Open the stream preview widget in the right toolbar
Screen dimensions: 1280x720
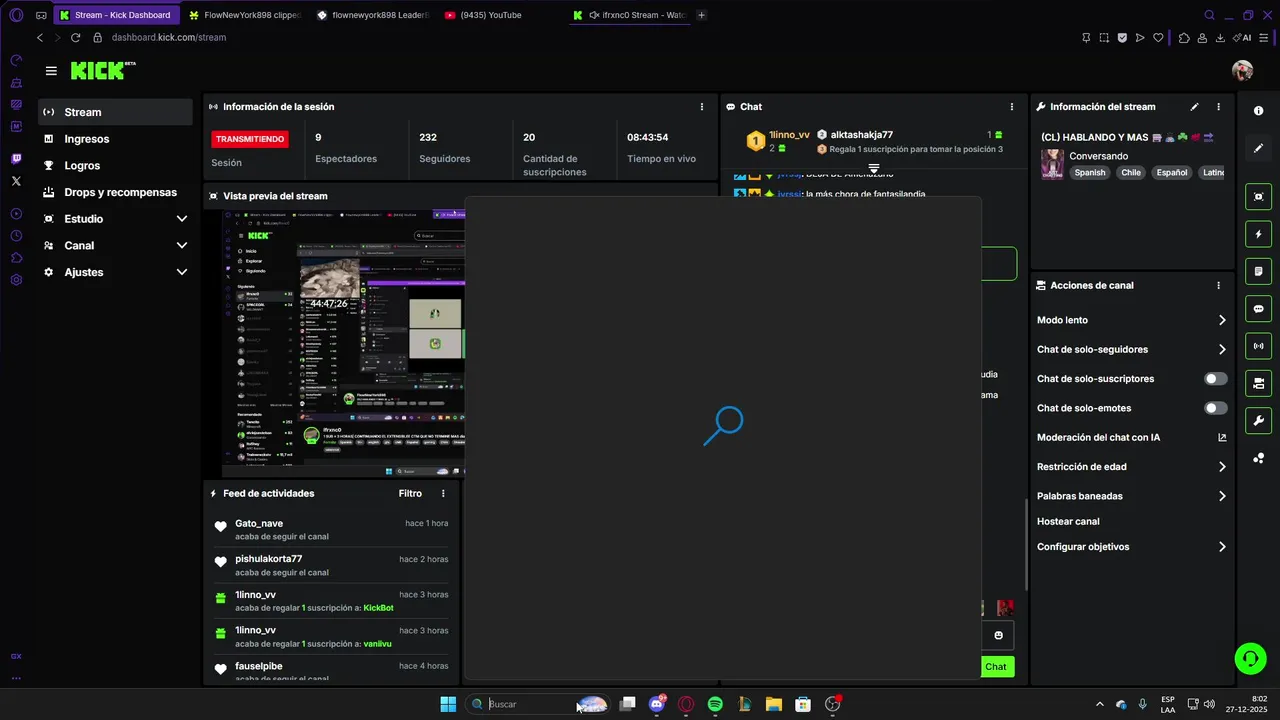1259,197
